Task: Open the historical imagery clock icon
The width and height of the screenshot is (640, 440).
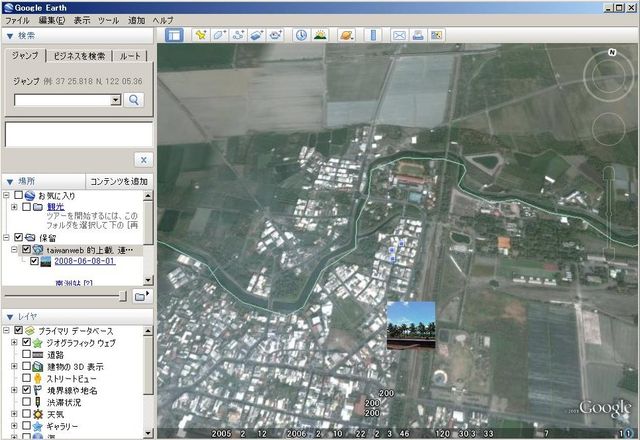Action: pyautogui.click(x=301, y=35)
